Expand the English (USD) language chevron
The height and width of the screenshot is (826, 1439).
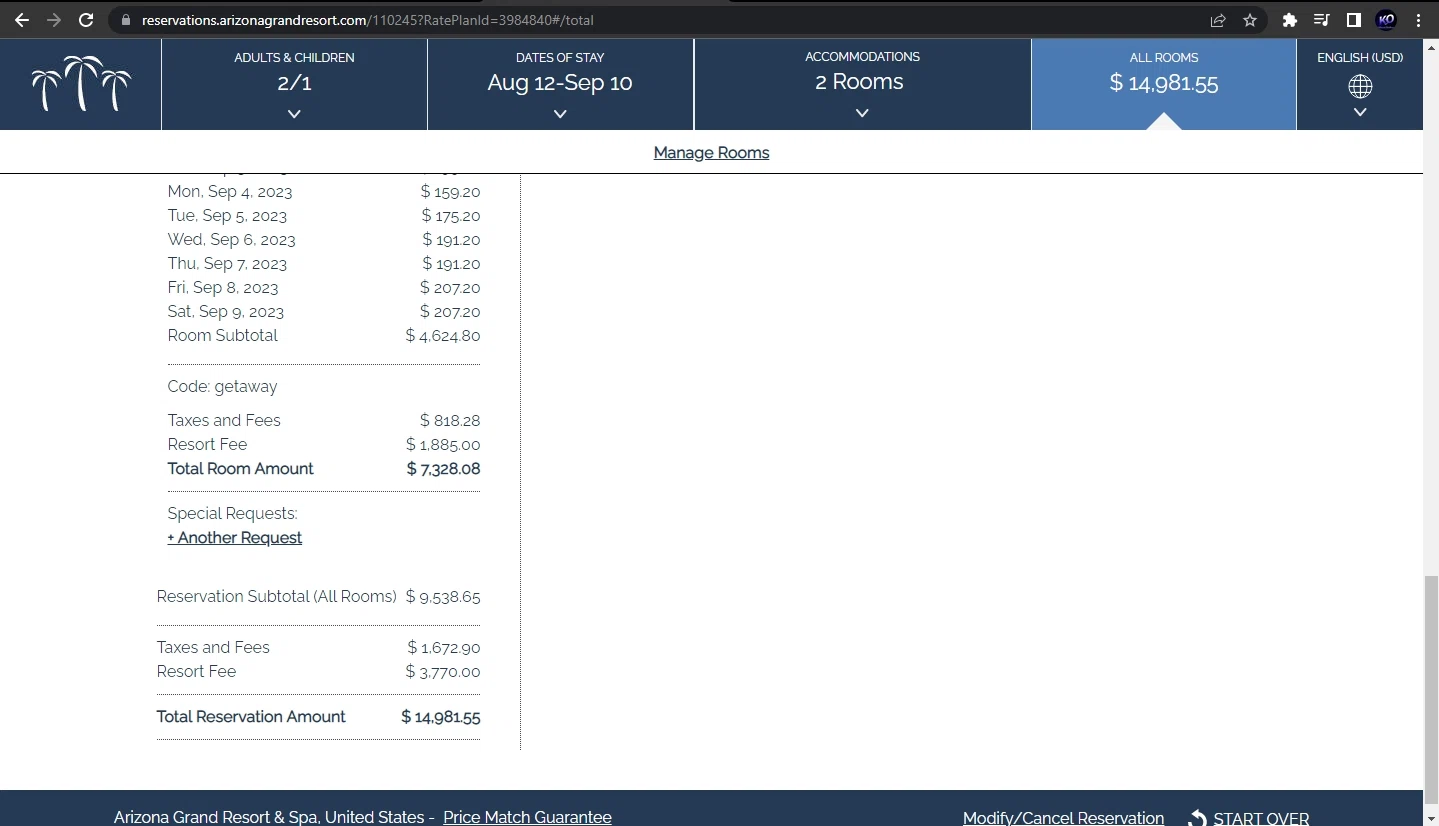click(x=1360, y=112)
